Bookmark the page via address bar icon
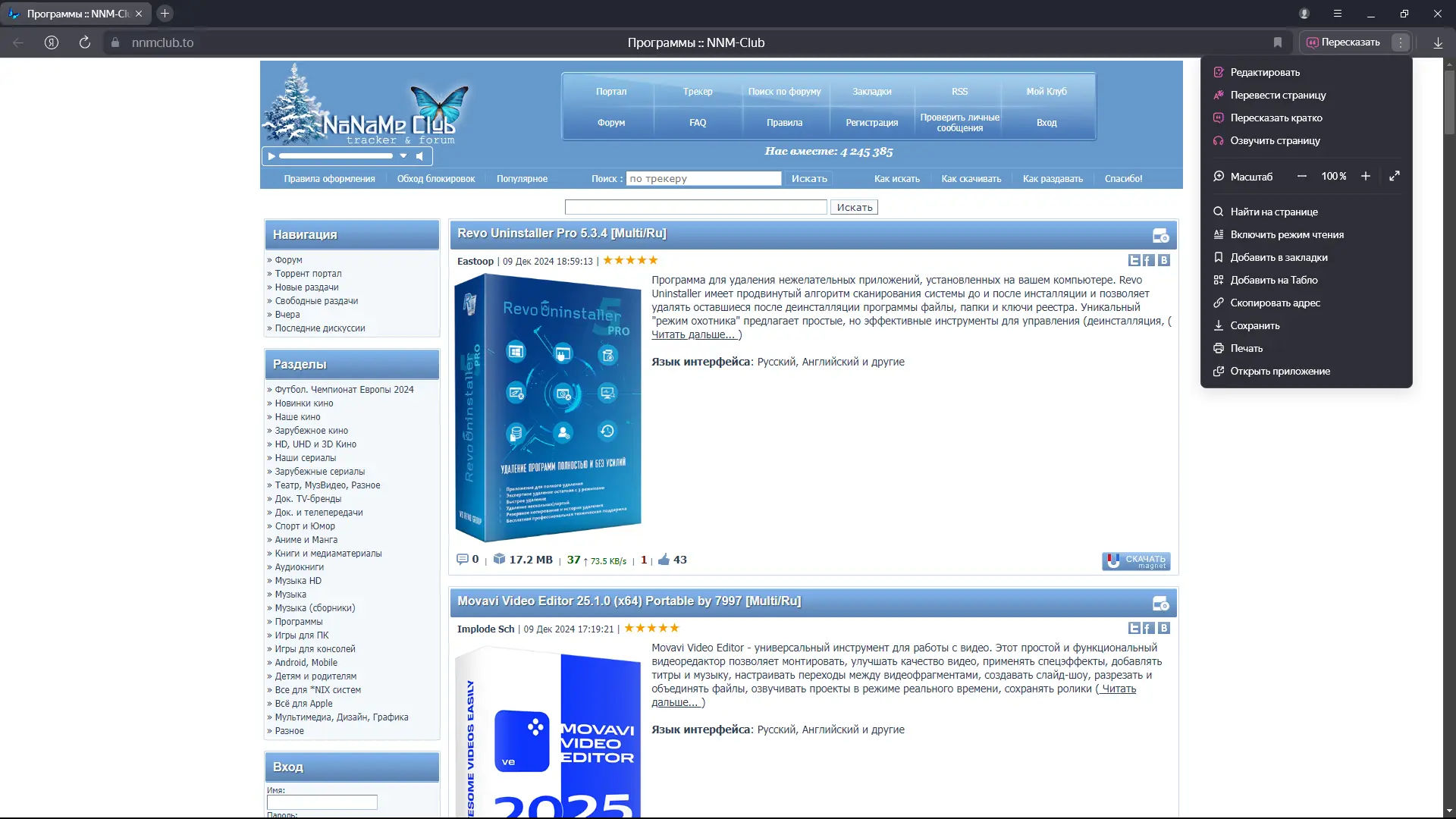The height and width of the screenshot is (819, 1456). coord(1278,42)
